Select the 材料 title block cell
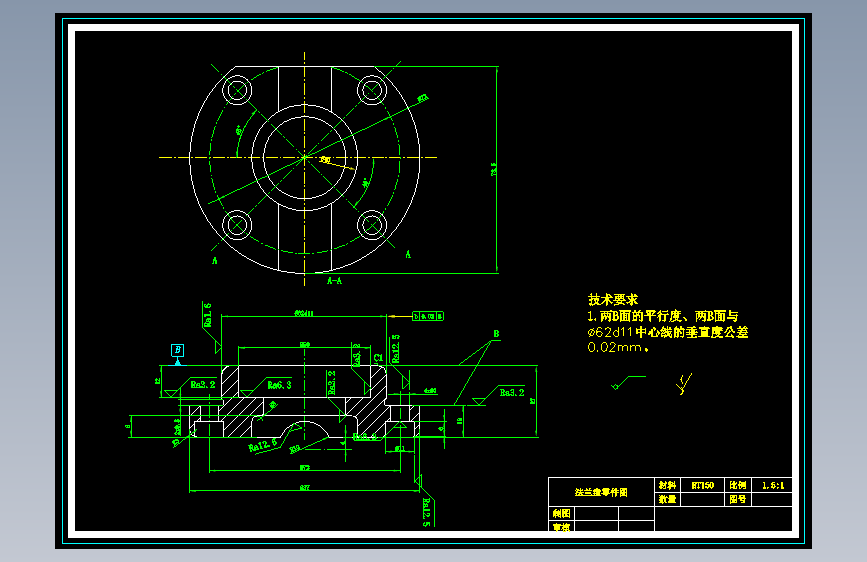This screenshot has width=867, height=562. (x=667, y=485)
